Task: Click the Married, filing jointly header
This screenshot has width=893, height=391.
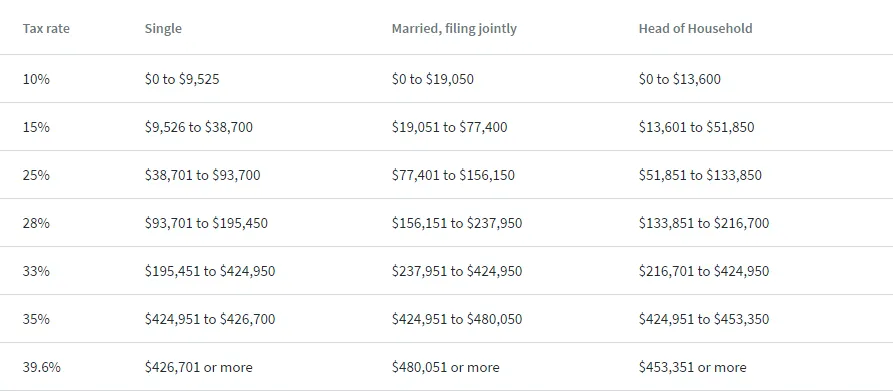Action: tap(454, 28)
